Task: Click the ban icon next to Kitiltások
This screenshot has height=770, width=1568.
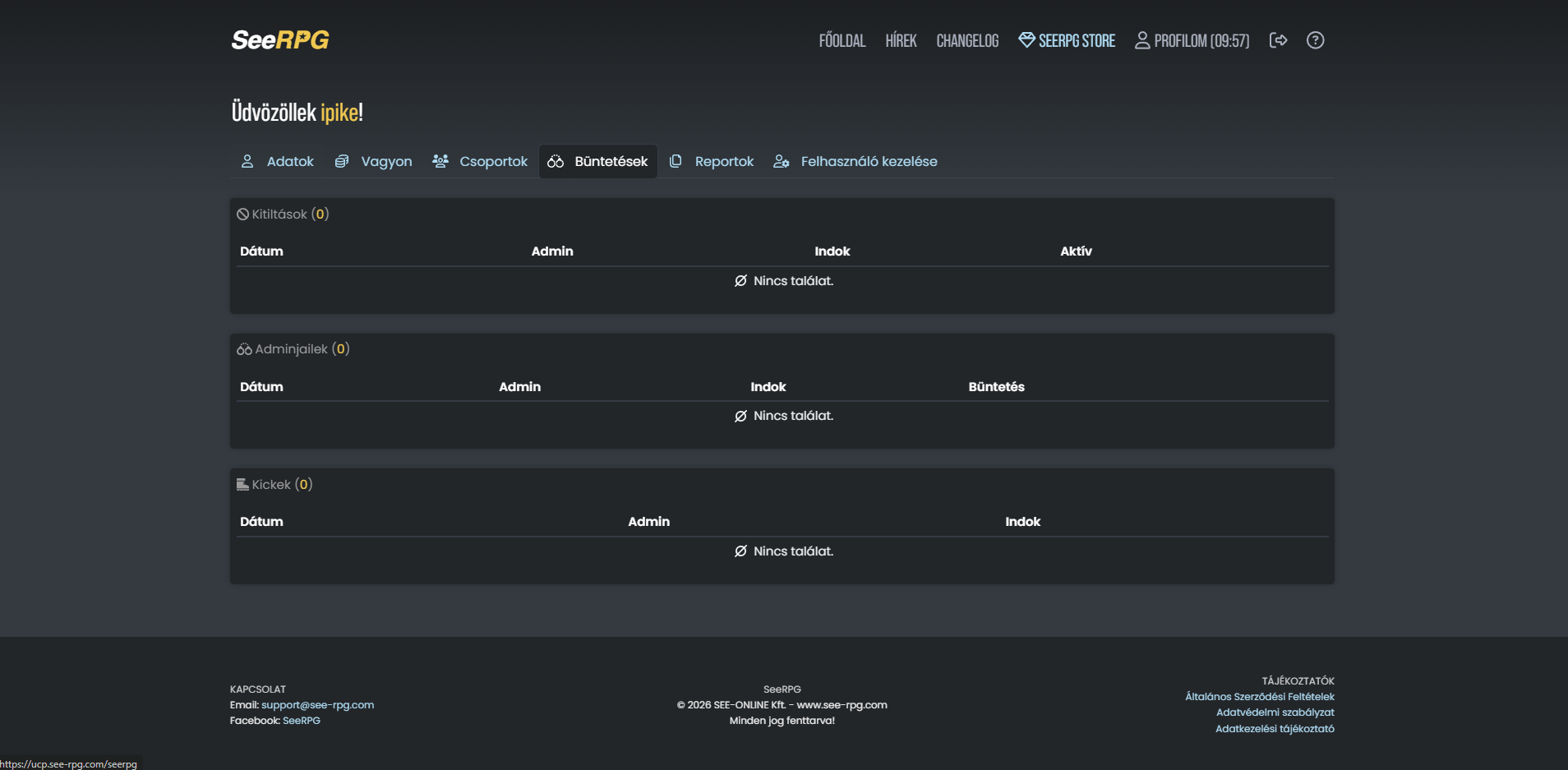Action: pyautogui.click(x=242, y=214)
